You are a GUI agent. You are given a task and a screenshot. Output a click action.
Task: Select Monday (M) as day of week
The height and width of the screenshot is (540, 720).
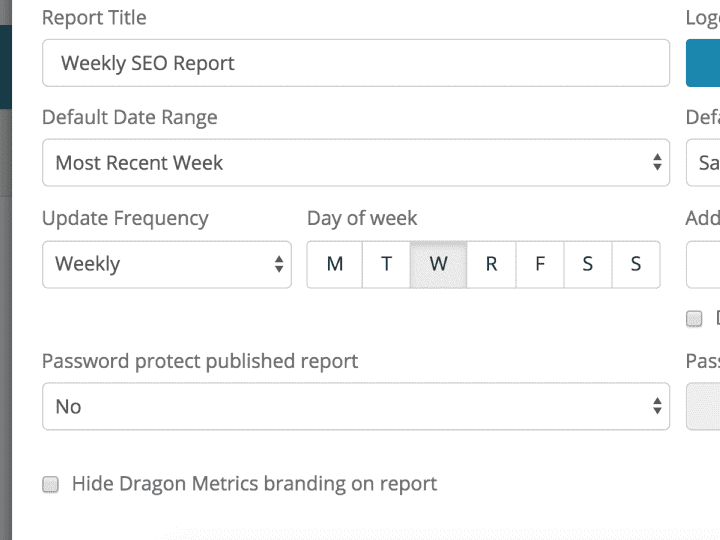pyautogui.click(x=335, y=264)
